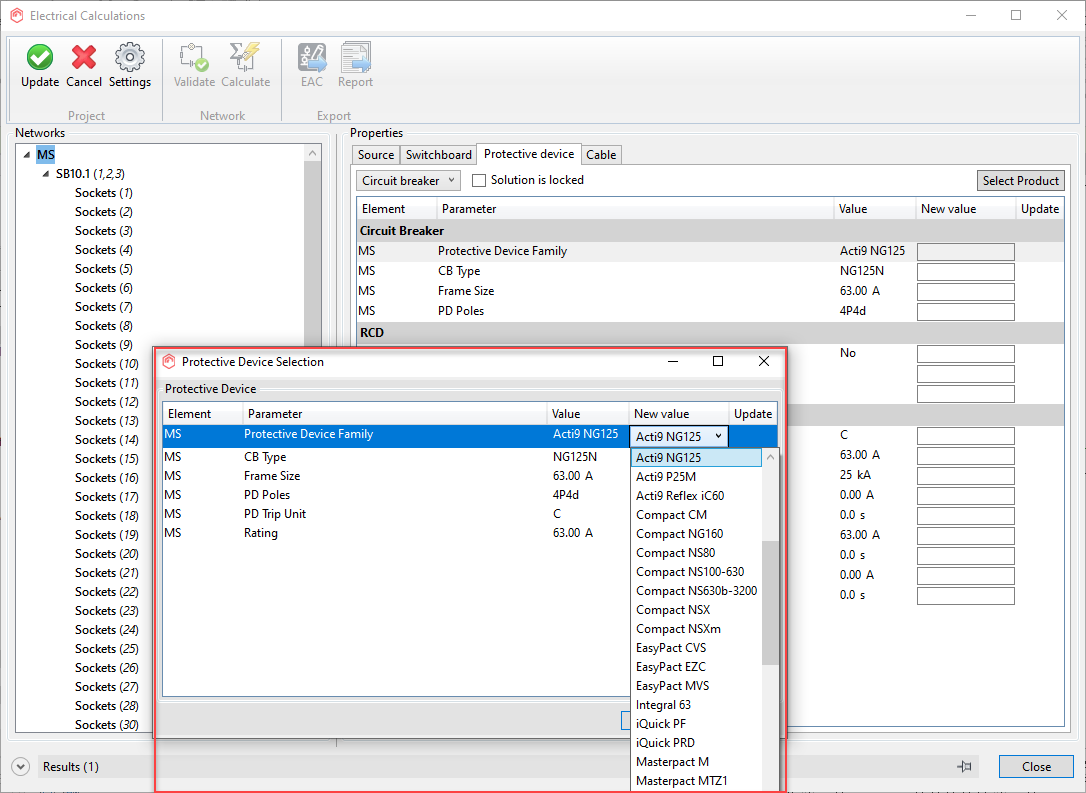Select Masterpact M from the list
1086x793 pixels.
[x=696, y=762]
